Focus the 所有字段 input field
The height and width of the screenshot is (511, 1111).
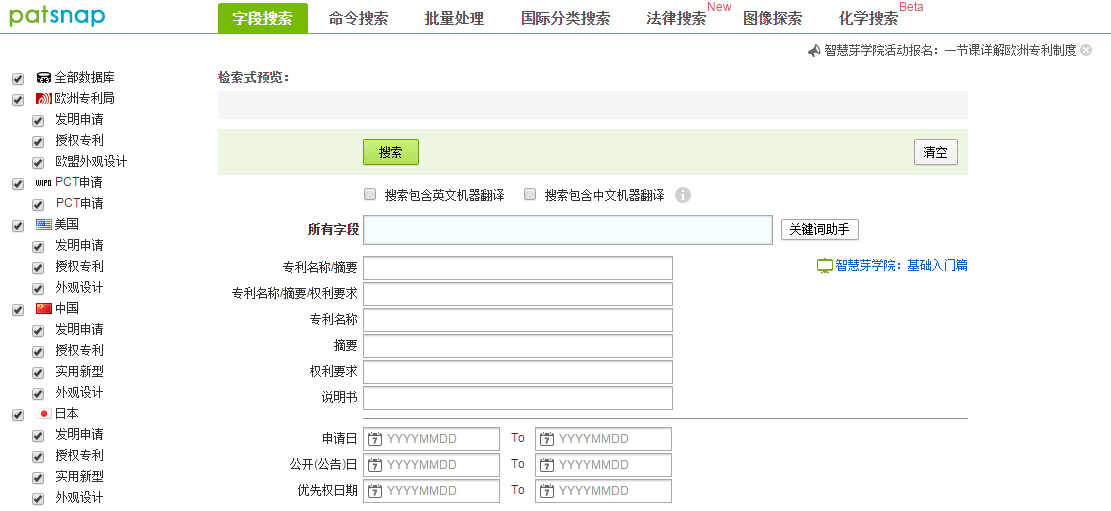(567, 230)
